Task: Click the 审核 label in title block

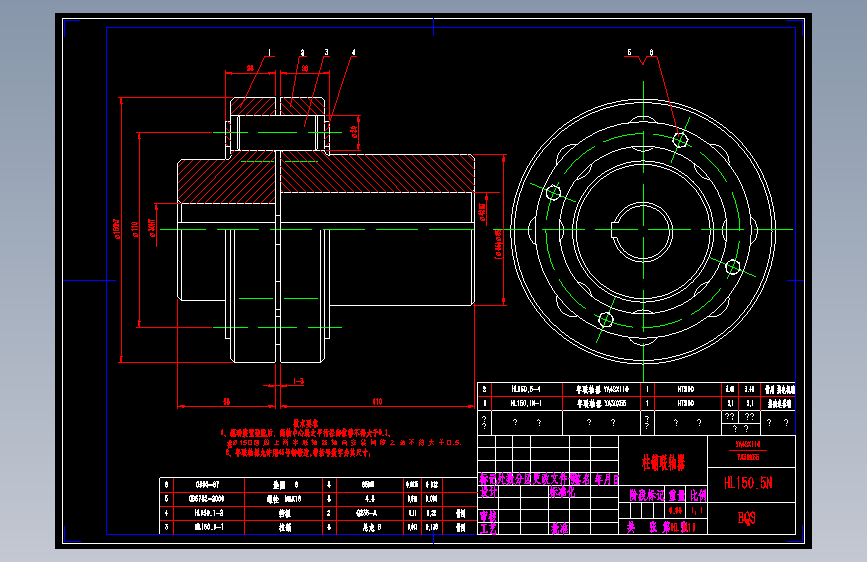Action: click(488, 516)
